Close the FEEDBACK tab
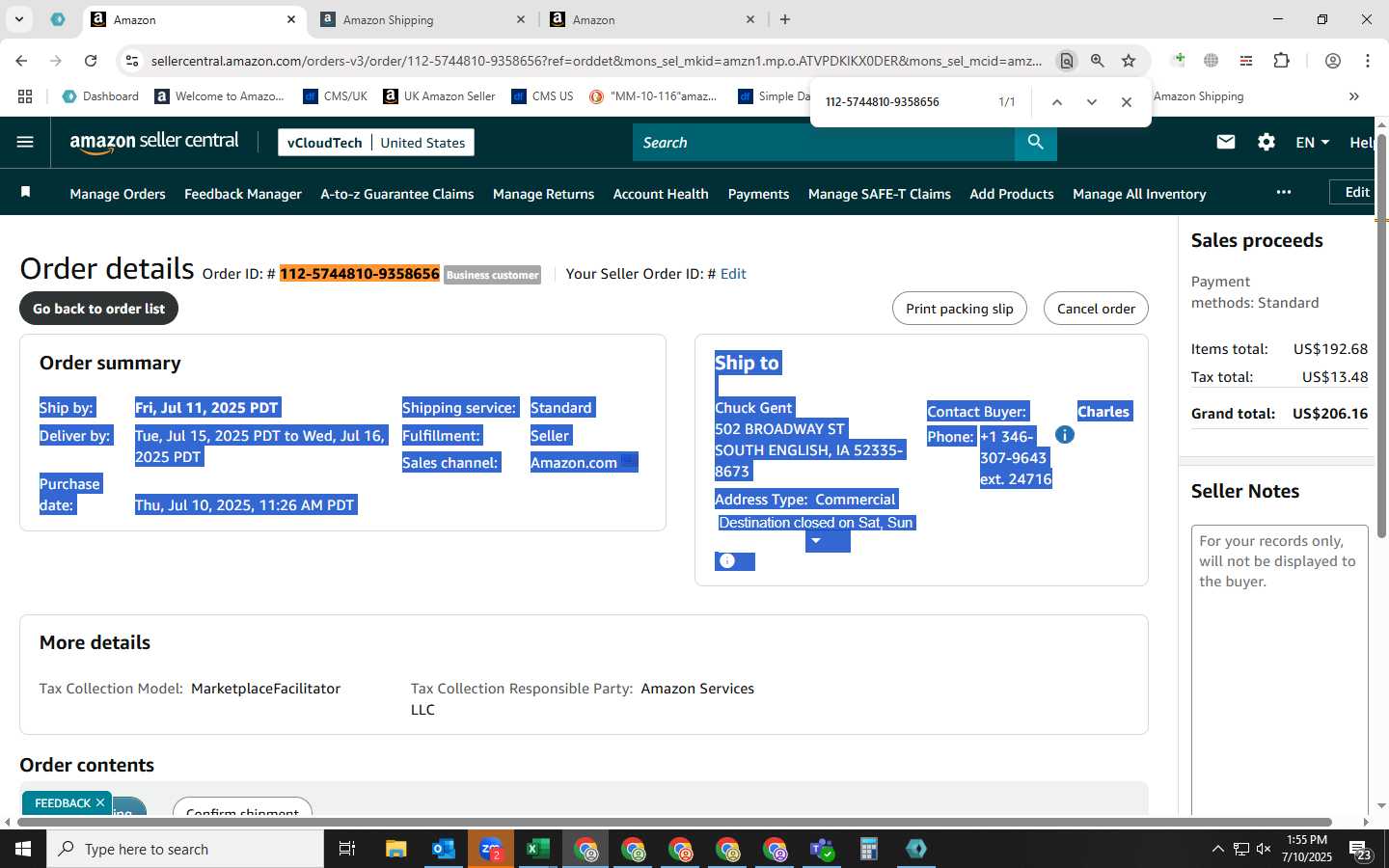This screenshot has height=868, width=1389. click(x=99, y=802)
